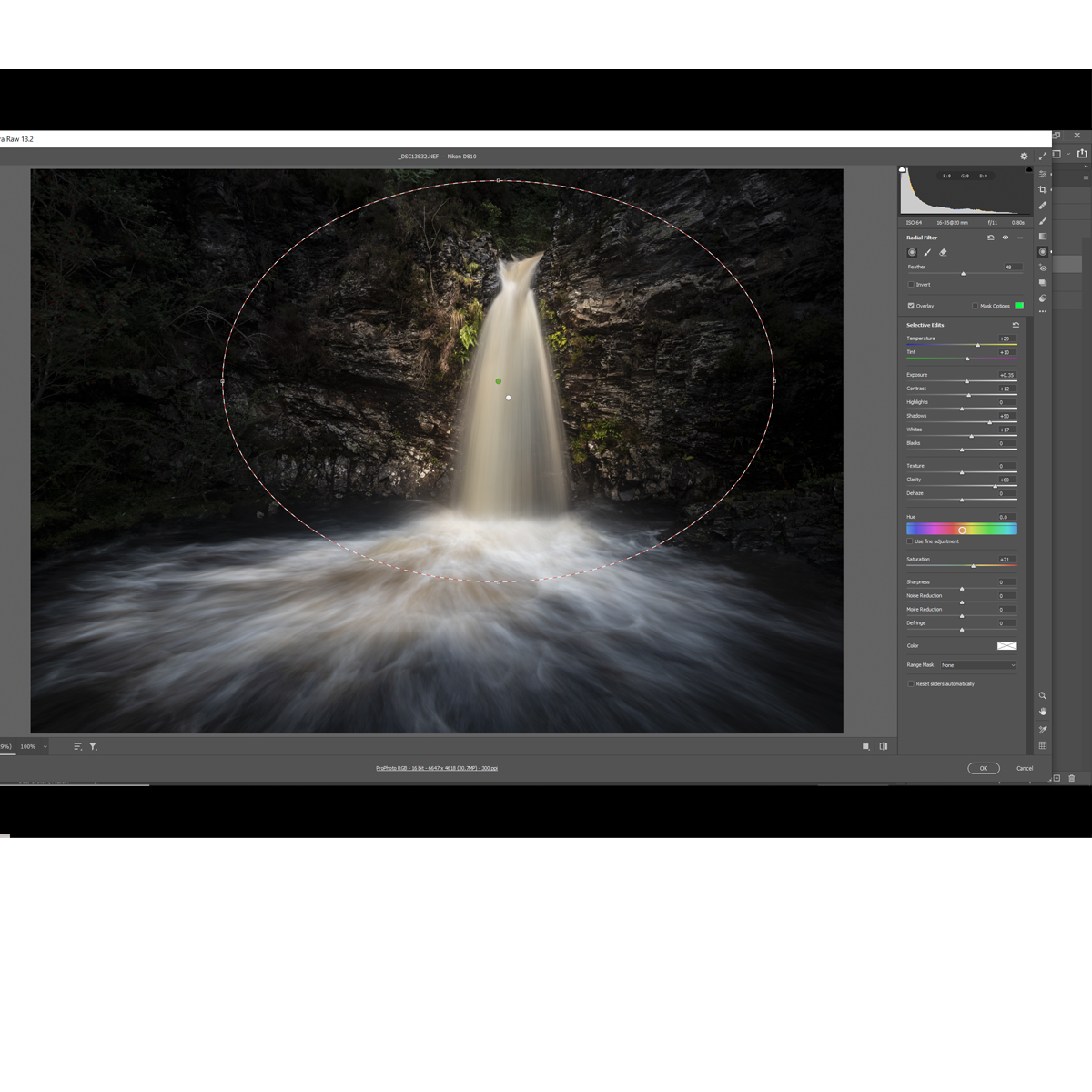Select the Crop tool in right toolbar
The height and width of the screenshot is (1092, 1092).
pos(1043,189)
